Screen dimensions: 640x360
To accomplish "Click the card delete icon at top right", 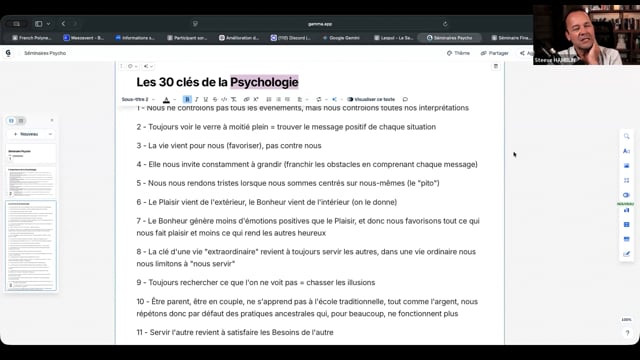I will point(496,66).
